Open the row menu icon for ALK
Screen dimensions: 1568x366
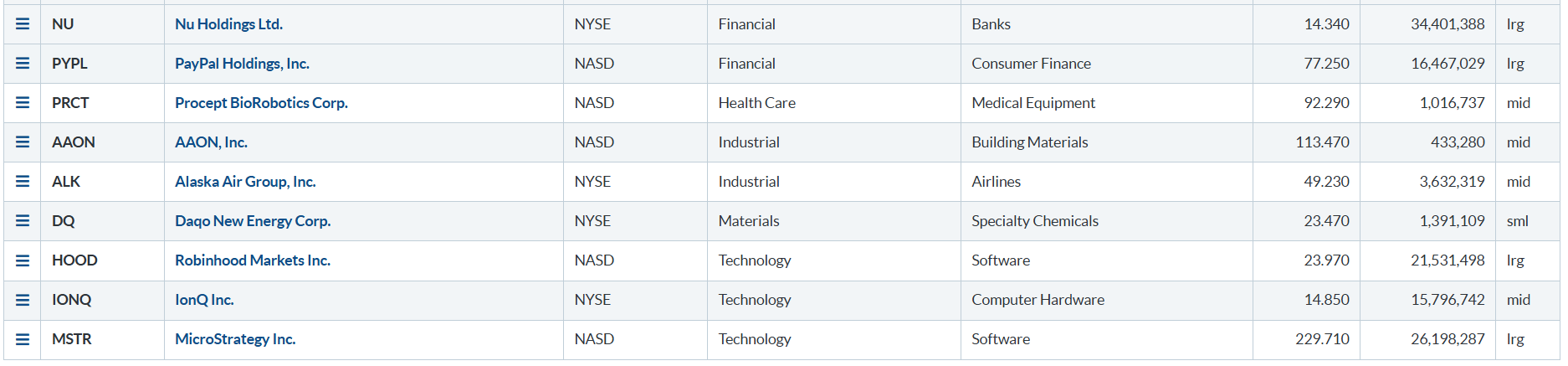coord(23,182)
